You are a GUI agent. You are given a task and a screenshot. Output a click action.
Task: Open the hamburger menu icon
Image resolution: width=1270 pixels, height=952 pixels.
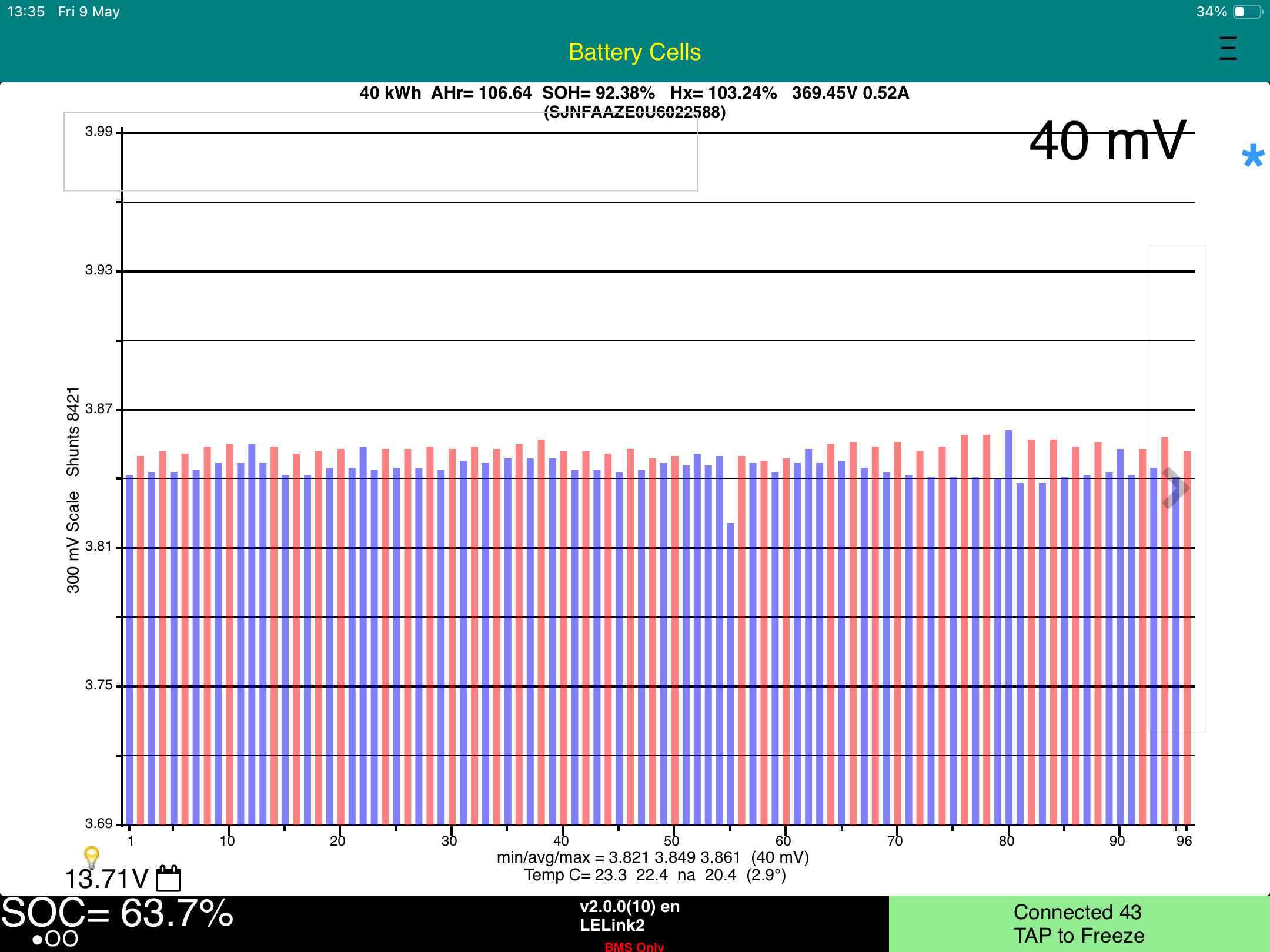coord(1228,49)
